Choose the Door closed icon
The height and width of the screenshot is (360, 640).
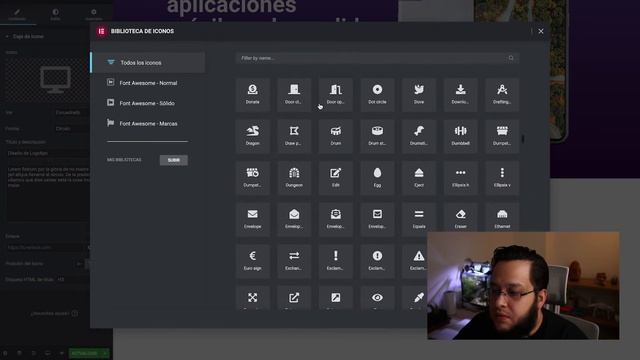coord(294,95)
